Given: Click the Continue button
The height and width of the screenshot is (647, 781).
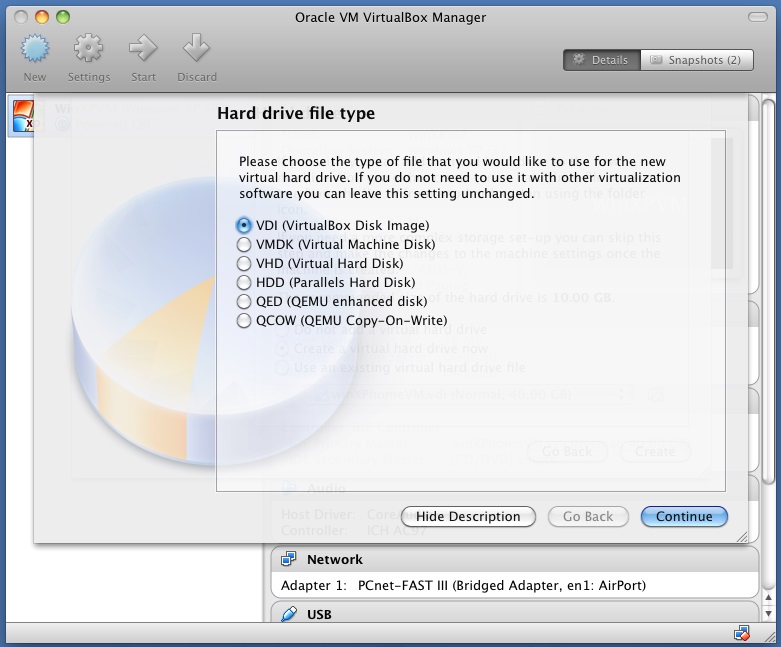Looking at the screenshot, I should [684, 517].
